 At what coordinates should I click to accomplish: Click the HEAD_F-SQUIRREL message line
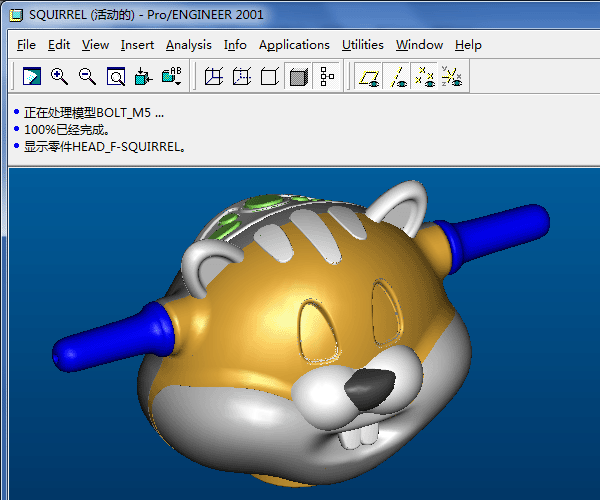(105, 147)
